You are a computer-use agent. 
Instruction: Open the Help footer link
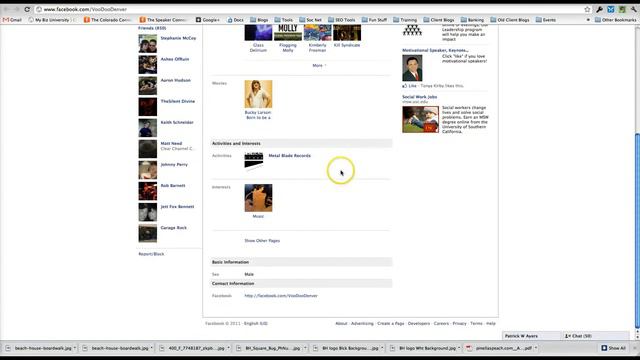pyautogui.click(x=491, y=323)
